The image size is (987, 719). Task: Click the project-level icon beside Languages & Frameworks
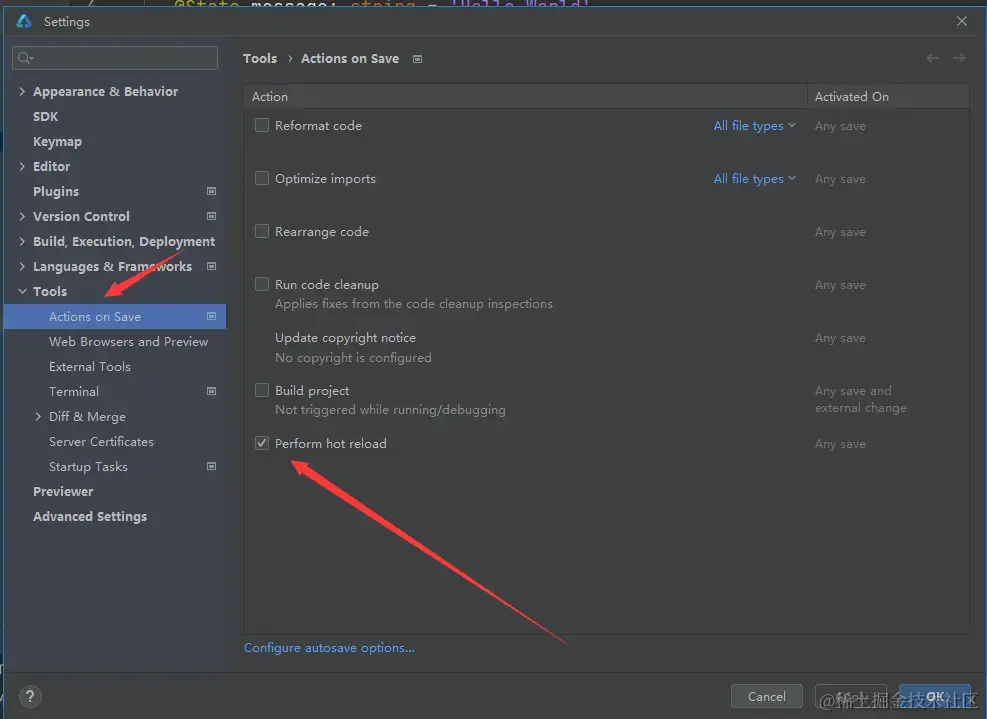[212, 266]
